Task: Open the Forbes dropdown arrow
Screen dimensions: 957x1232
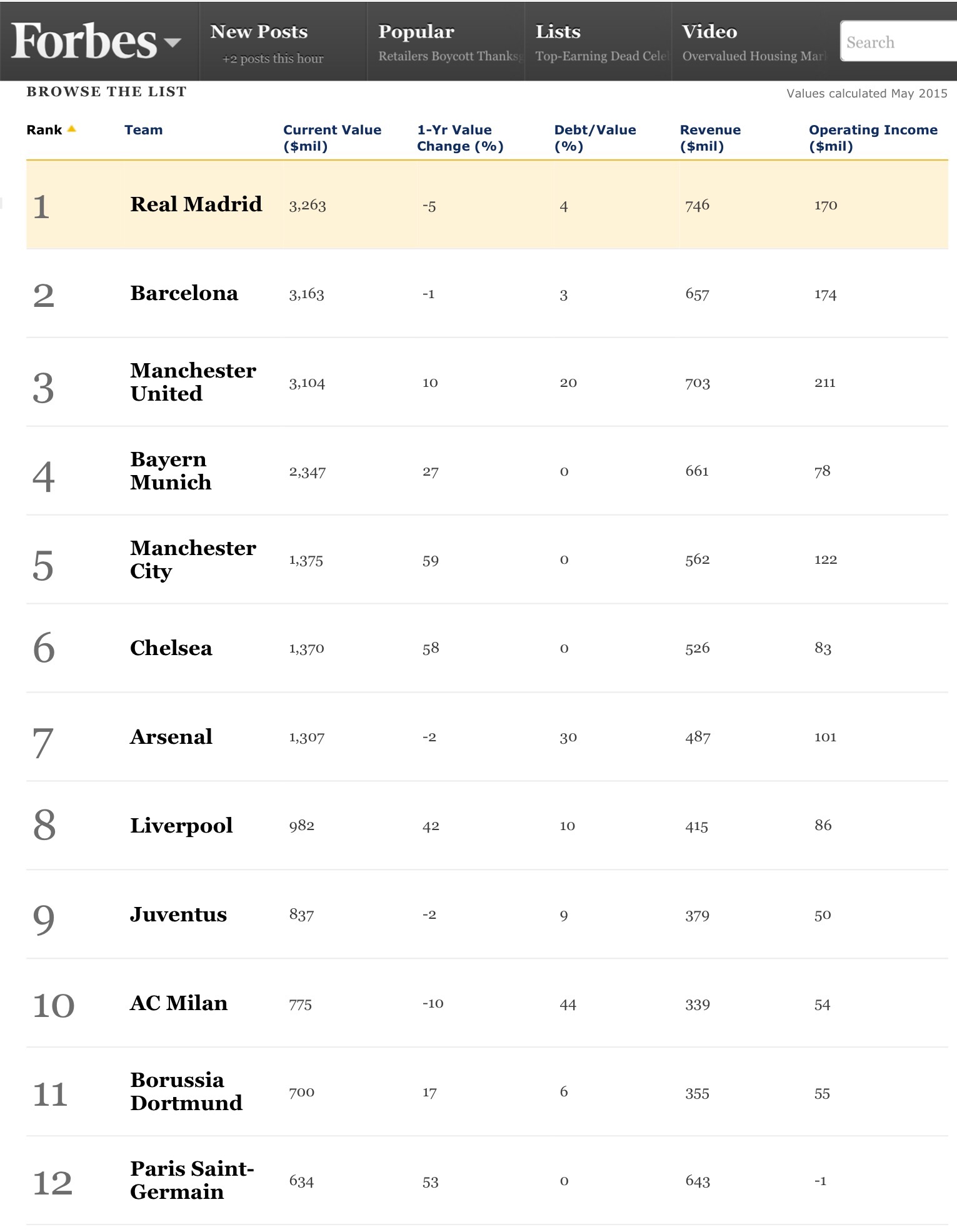Action: [172, 43]
